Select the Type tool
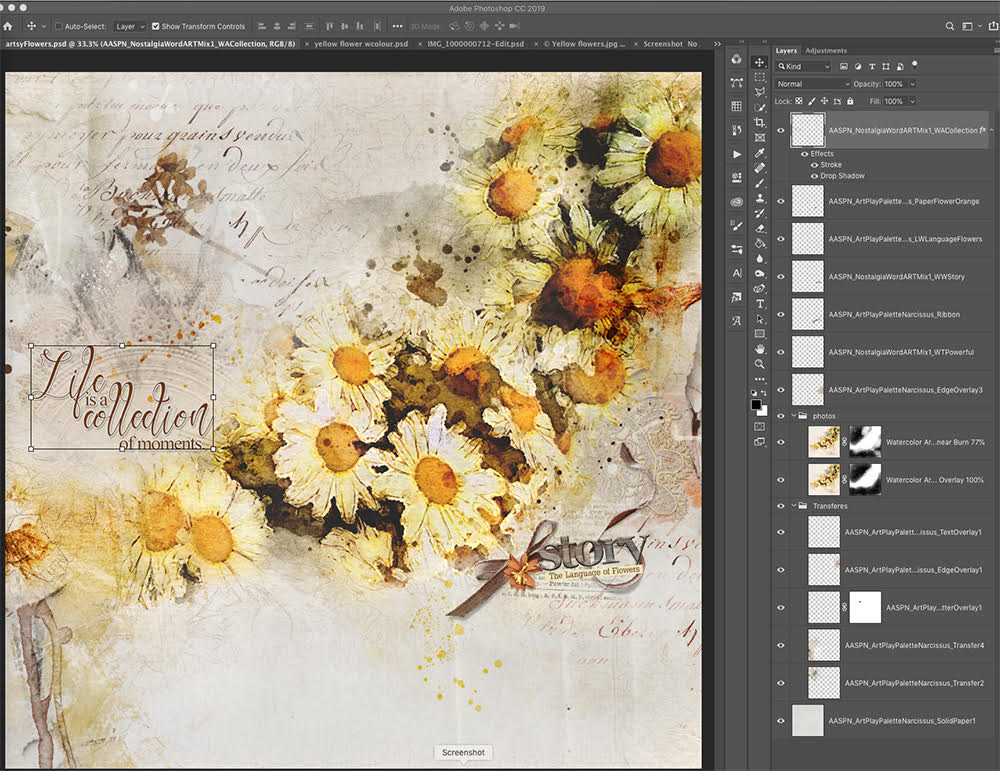Image resolution: width=1000 pixels, height=771 pixels. (759, 304)
